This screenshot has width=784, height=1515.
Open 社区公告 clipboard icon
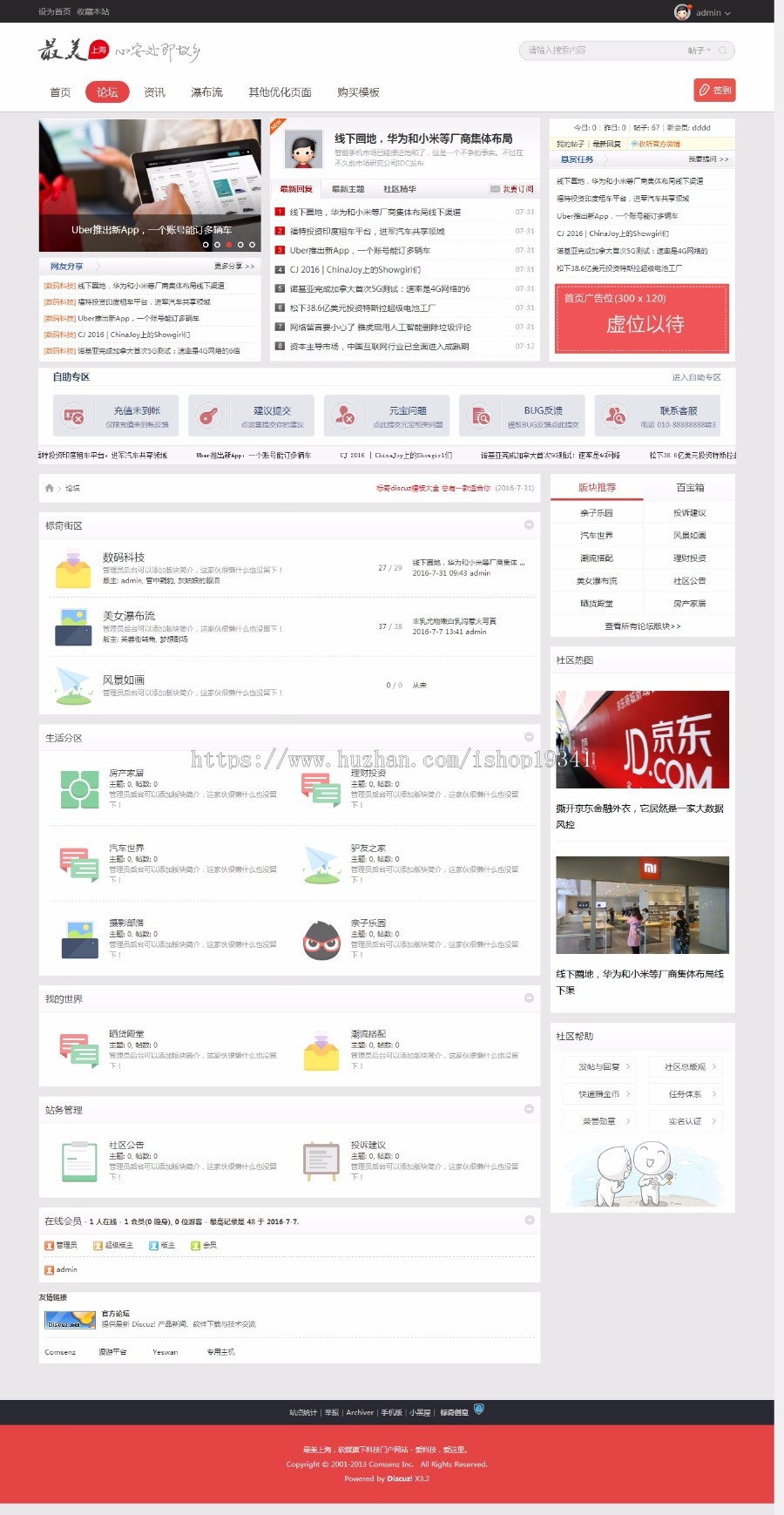pos(79,1161)
